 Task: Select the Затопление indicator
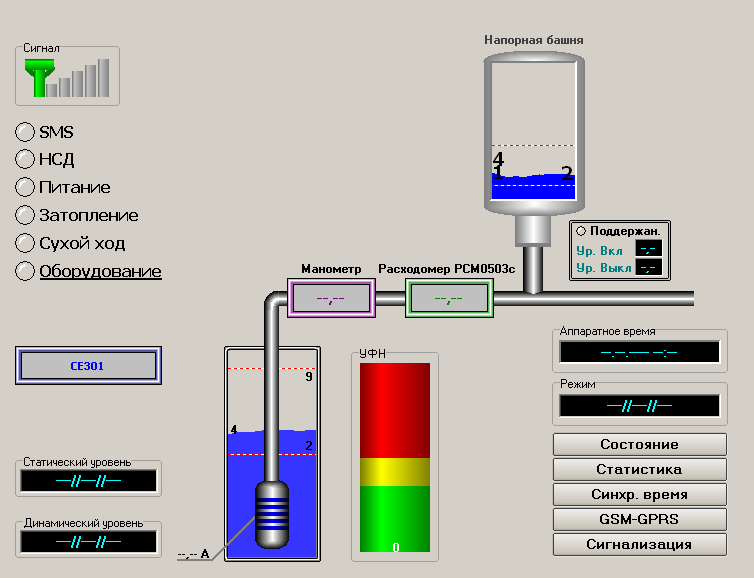[25, 215]
